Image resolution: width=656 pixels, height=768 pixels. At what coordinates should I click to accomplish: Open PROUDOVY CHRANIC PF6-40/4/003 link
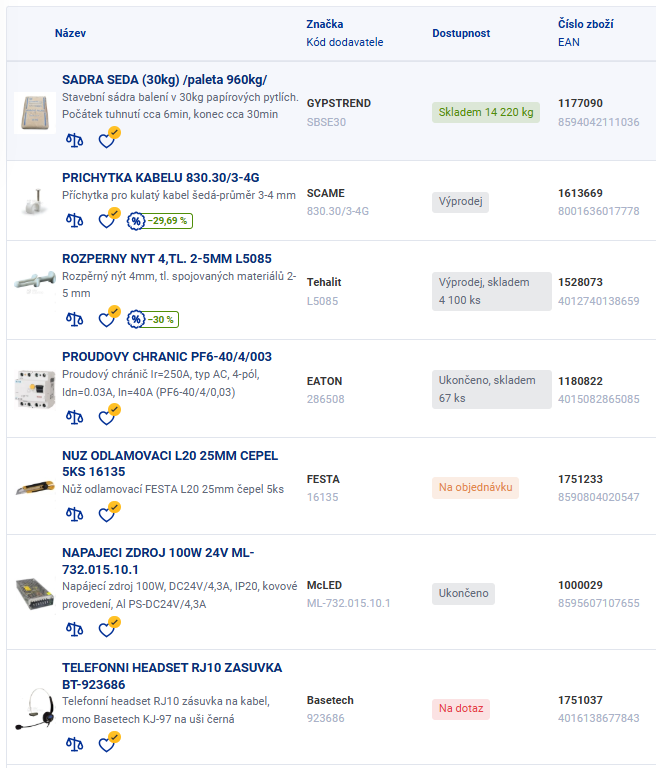coord(167,357)
